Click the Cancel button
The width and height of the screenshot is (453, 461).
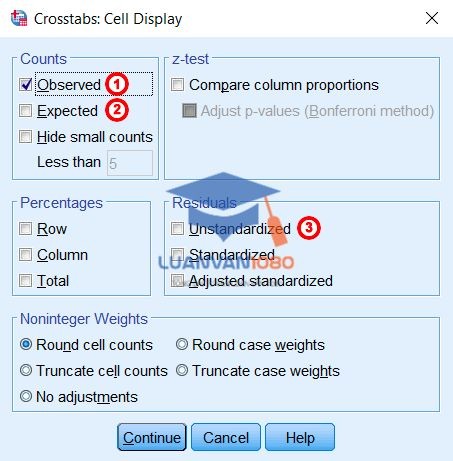pos(226,437)
